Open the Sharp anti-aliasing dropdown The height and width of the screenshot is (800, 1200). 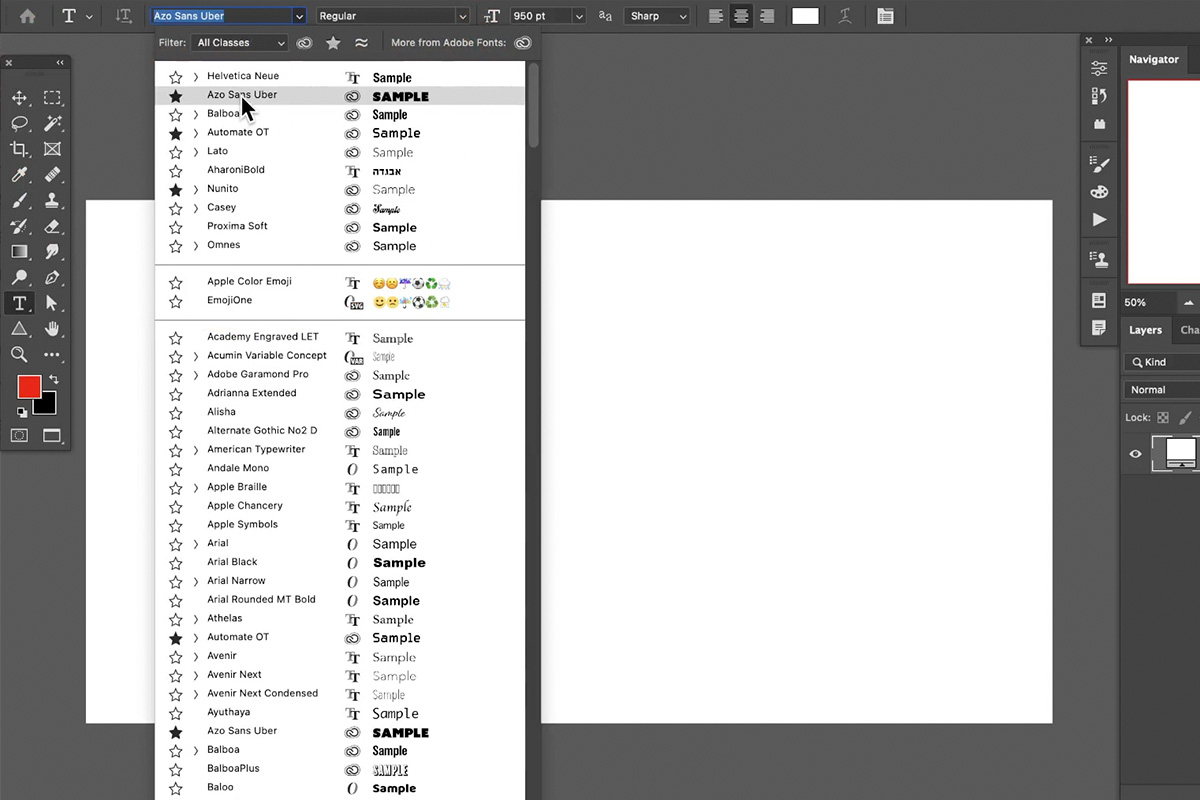pyautogui.click(x=657, y=16)
